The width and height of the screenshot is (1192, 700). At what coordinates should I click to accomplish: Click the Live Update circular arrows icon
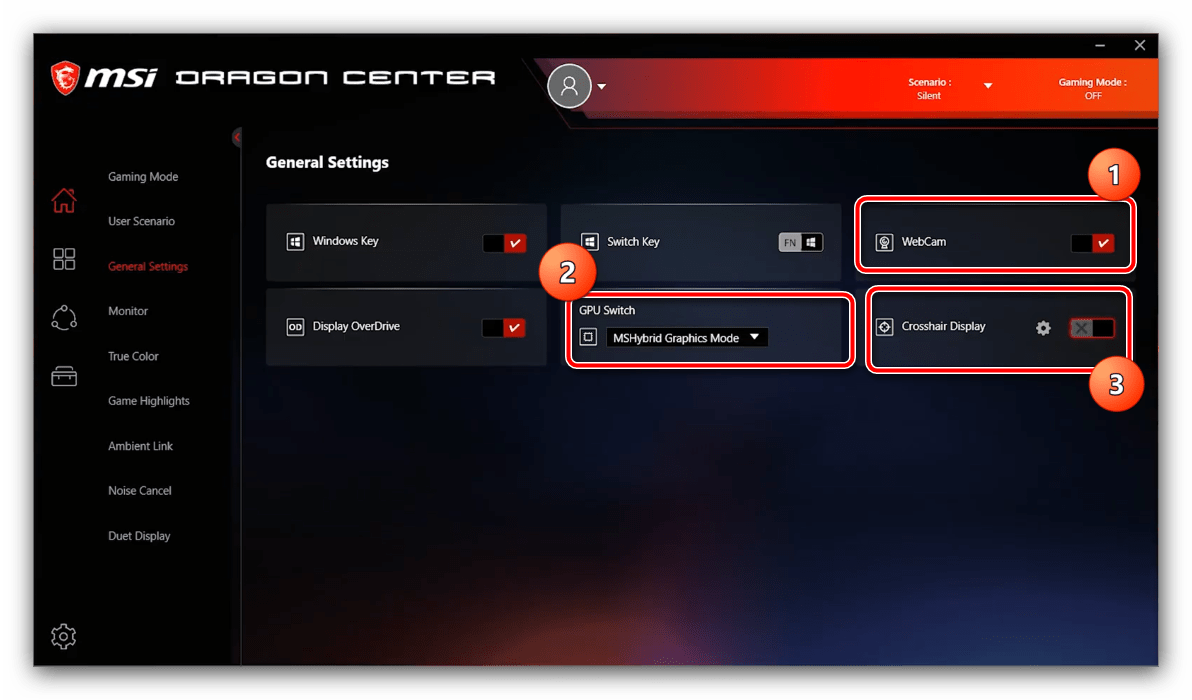(64, 317)
